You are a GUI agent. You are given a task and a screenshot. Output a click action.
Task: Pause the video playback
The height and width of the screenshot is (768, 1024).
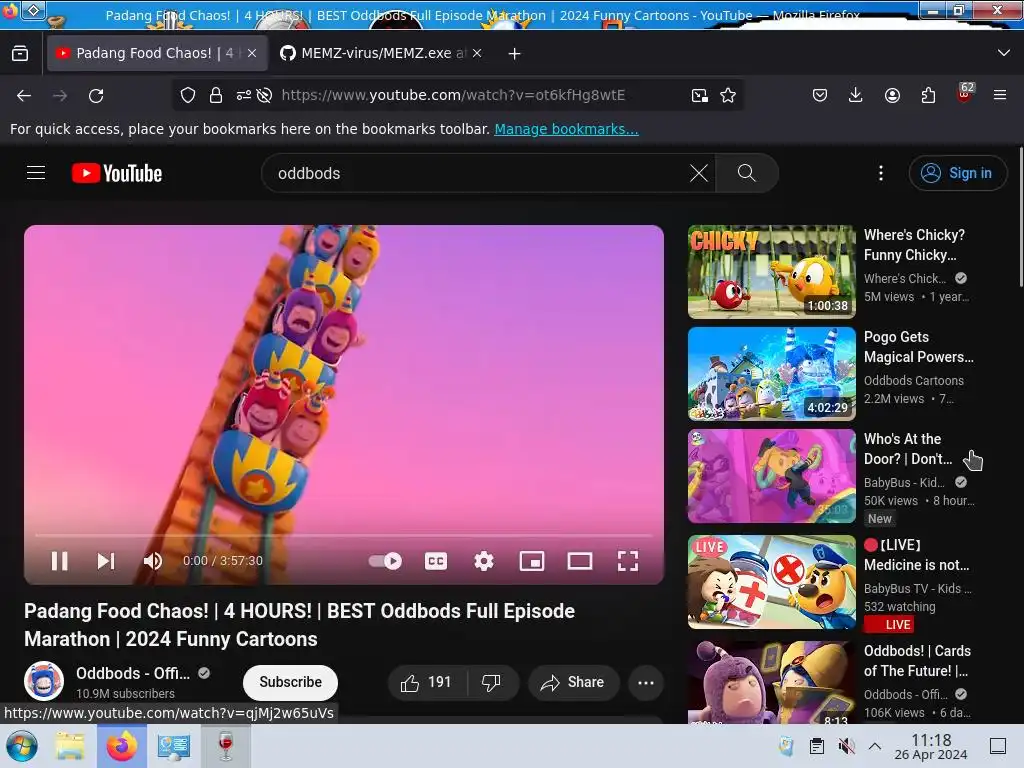pyautogui.click(x=59, y=561)
